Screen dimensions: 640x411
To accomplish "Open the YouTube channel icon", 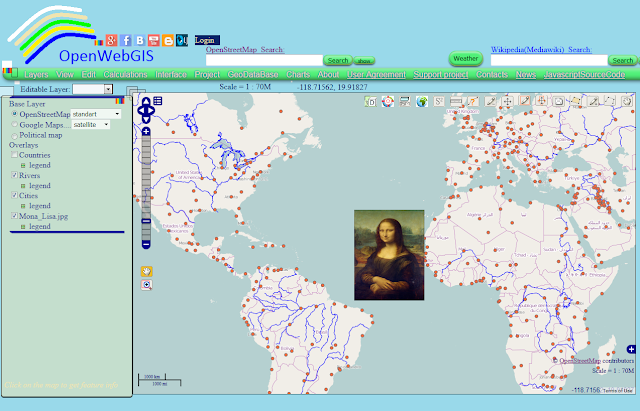I will pyautogui.click(x=154, y=40).
